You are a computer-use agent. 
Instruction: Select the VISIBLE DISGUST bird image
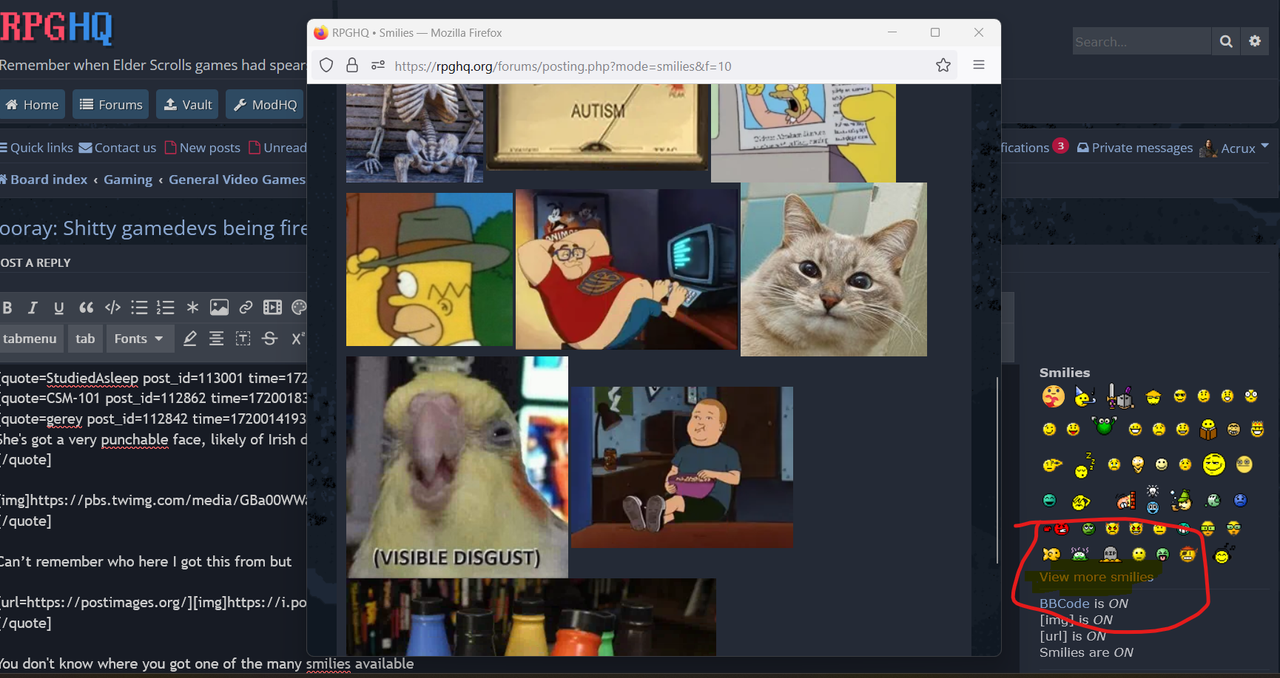coord(457,467)
